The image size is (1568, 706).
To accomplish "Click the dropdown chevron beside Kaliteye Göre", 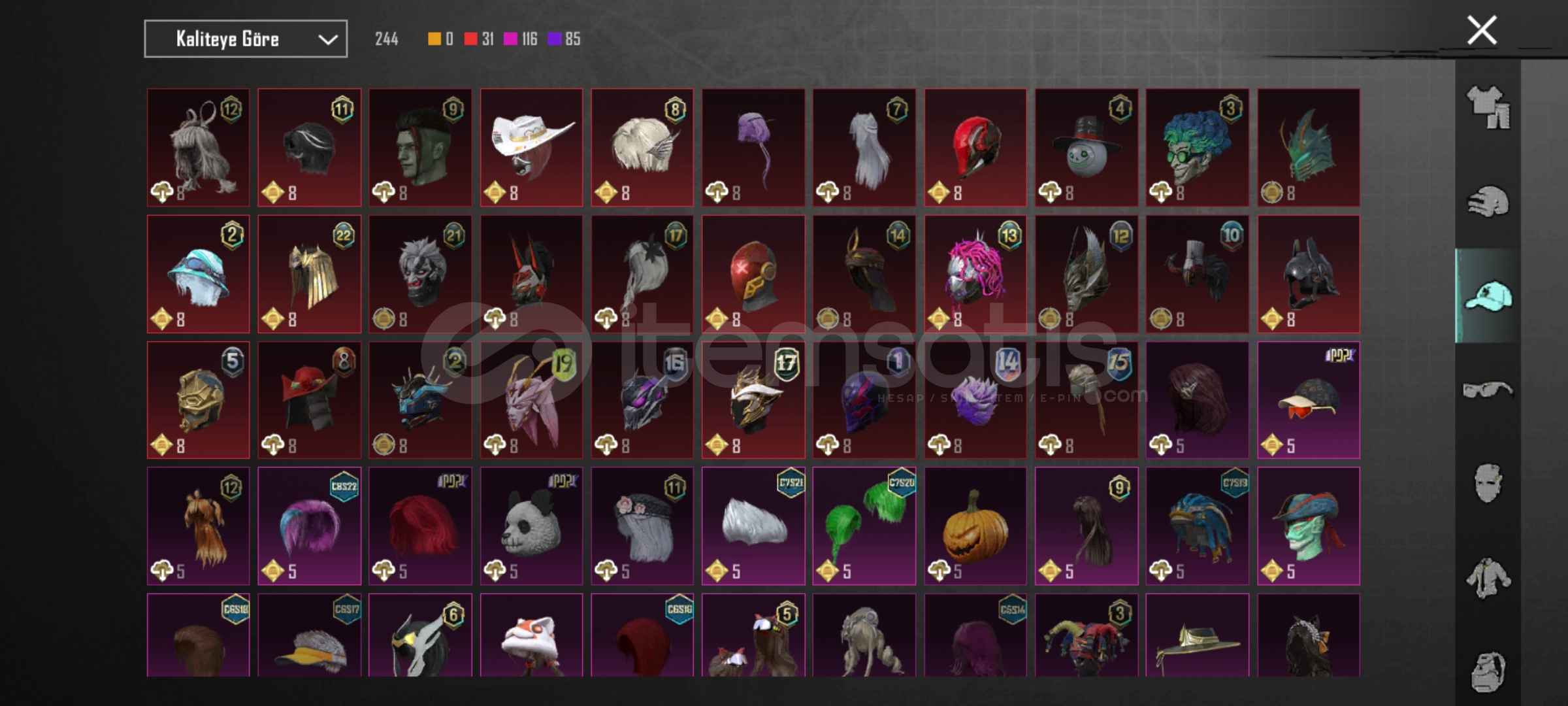I will pyautogui.click(x=328, y=40).
